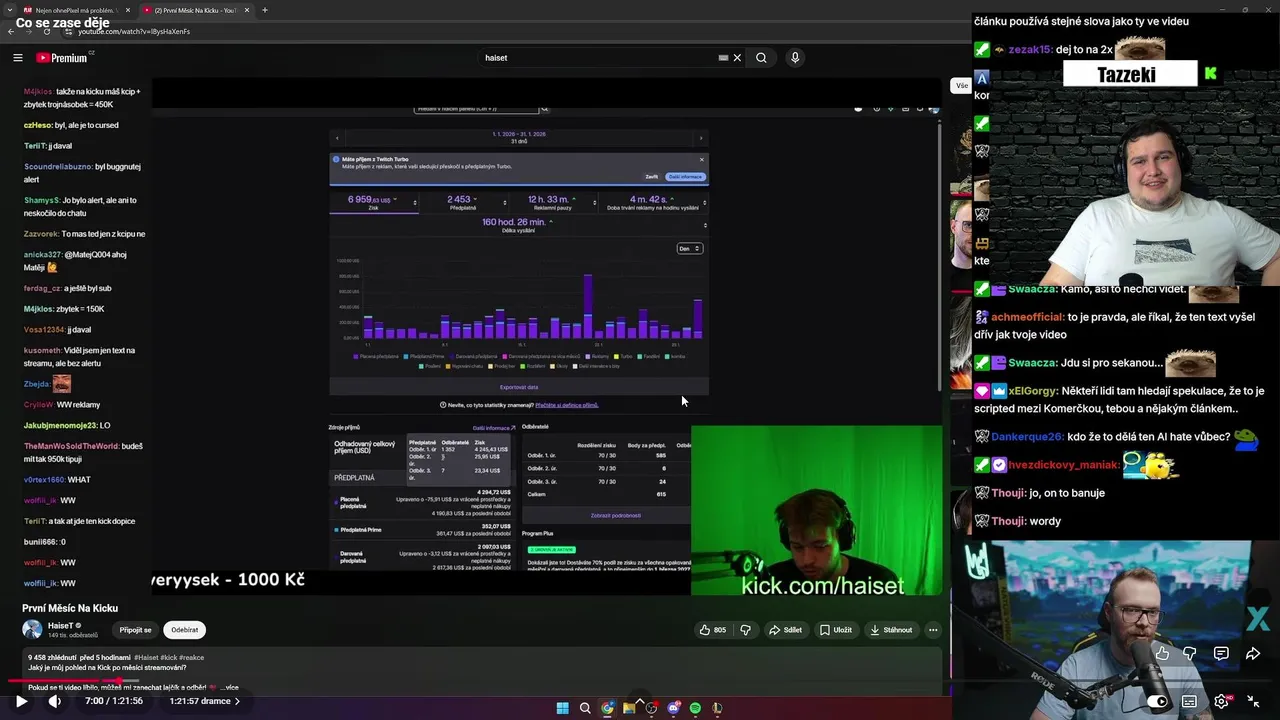Open the Chrome icon on the taskbar
The image size is (1280, 720).
pyautogui.click(x=607, y=708)
